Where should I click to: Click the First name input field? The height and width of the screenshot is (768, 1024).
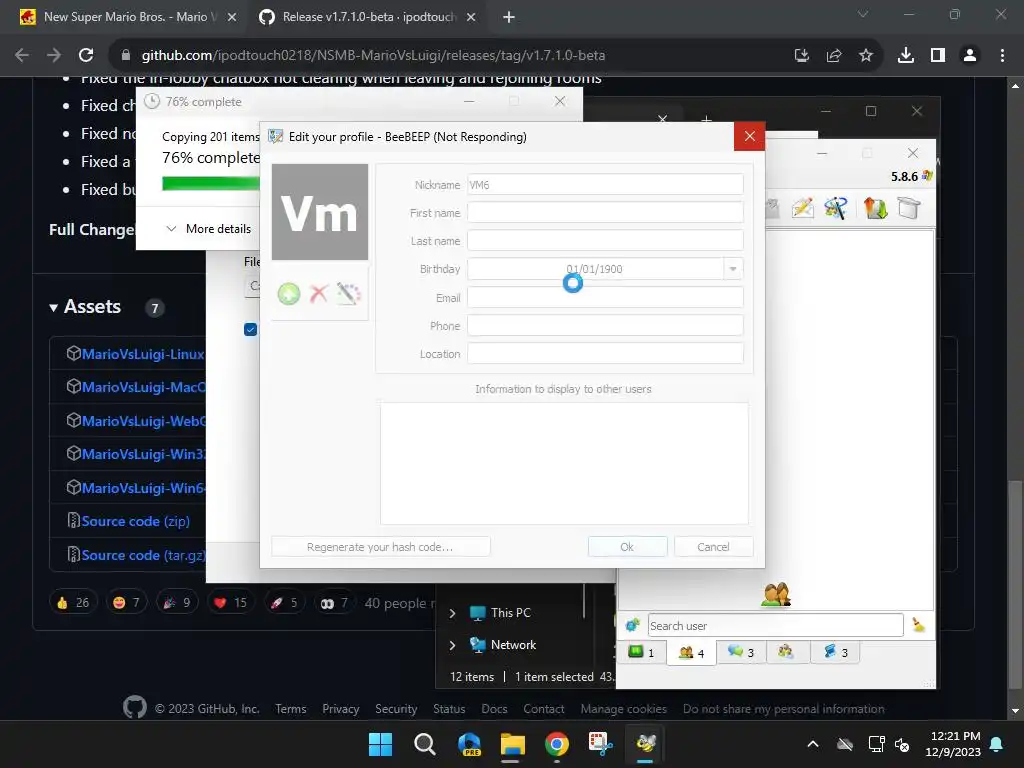coord(605,213)
